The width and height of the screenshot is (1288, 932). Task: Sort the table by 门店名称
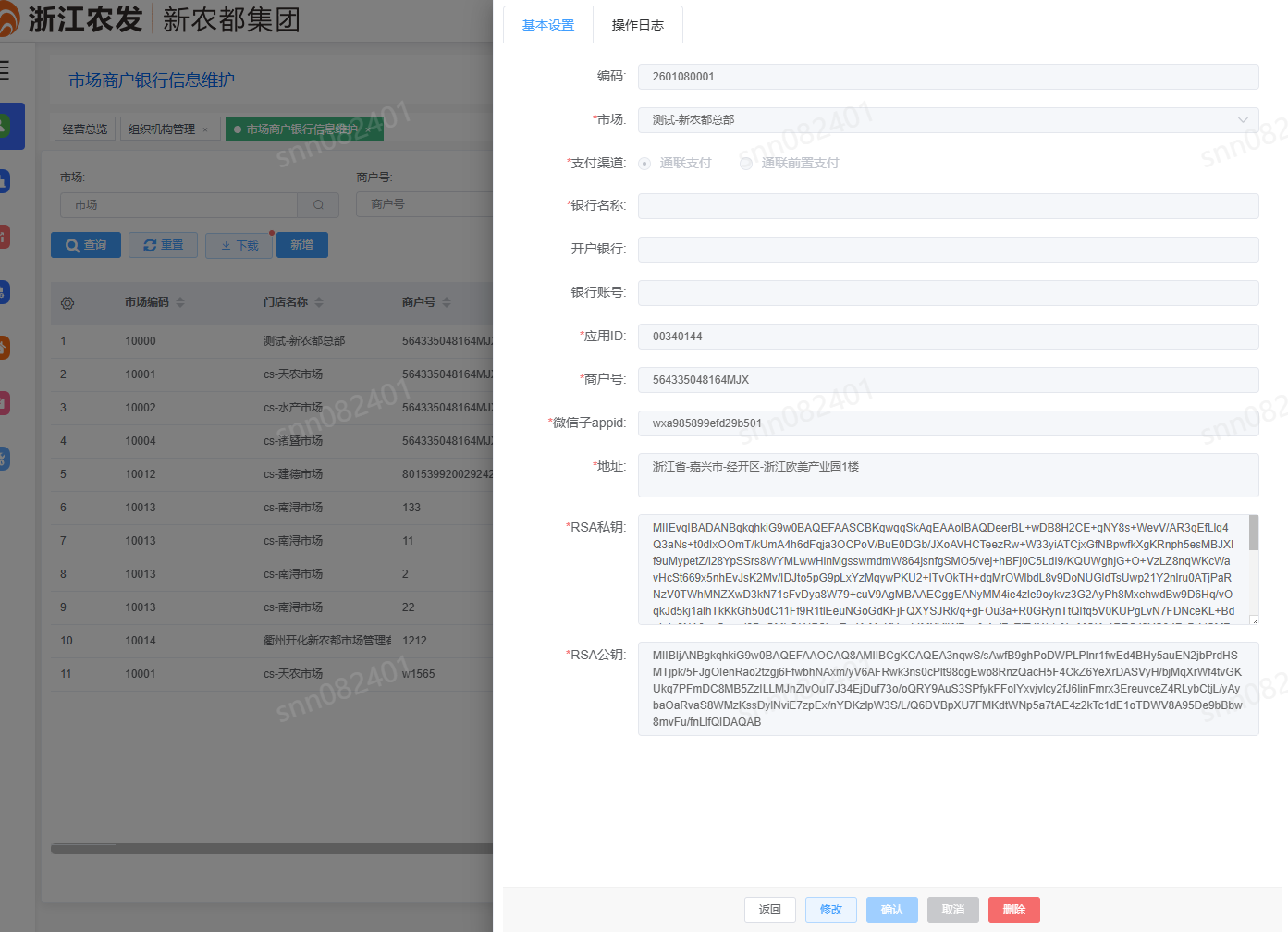coord(319,302)
